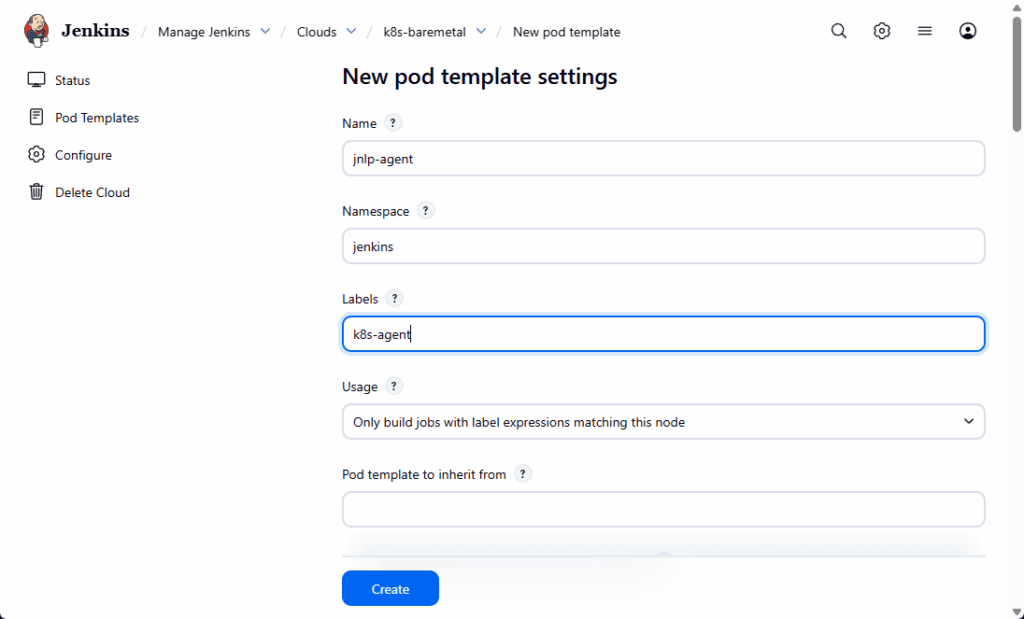This screenshot has width=1024, height=619.
Task: Select Configure in the sidebar
Action: click(83, 155)
